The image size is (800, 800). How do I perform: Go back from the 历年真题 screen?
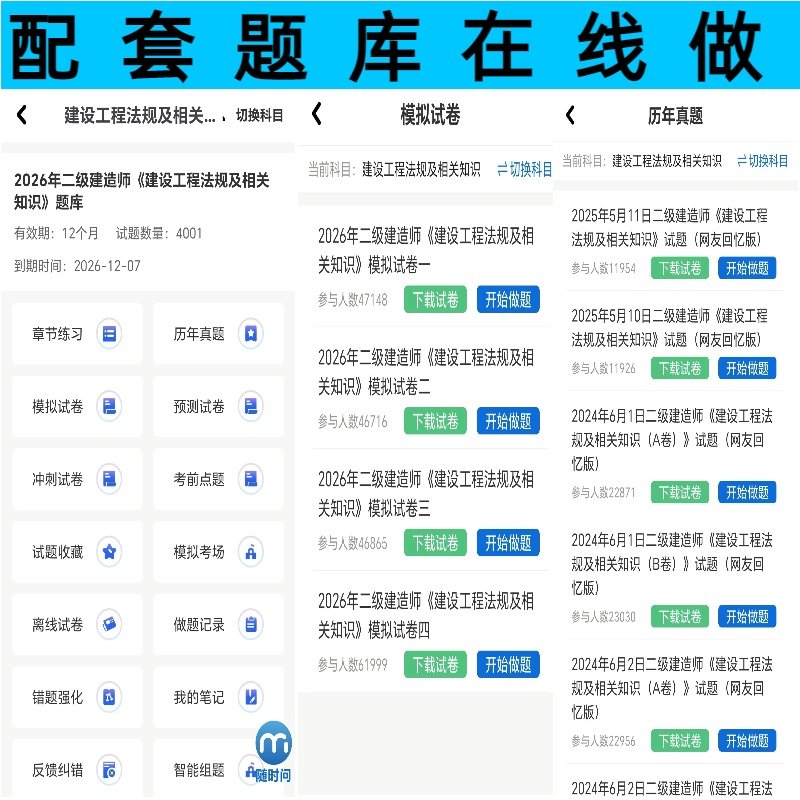point(570,115)
